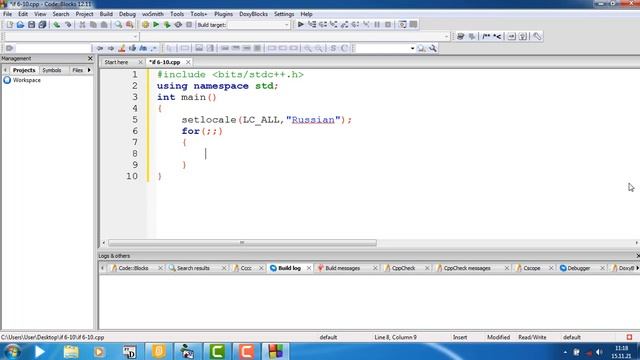
Task: Click the jump back arrow icon
Action: [100, 48]
